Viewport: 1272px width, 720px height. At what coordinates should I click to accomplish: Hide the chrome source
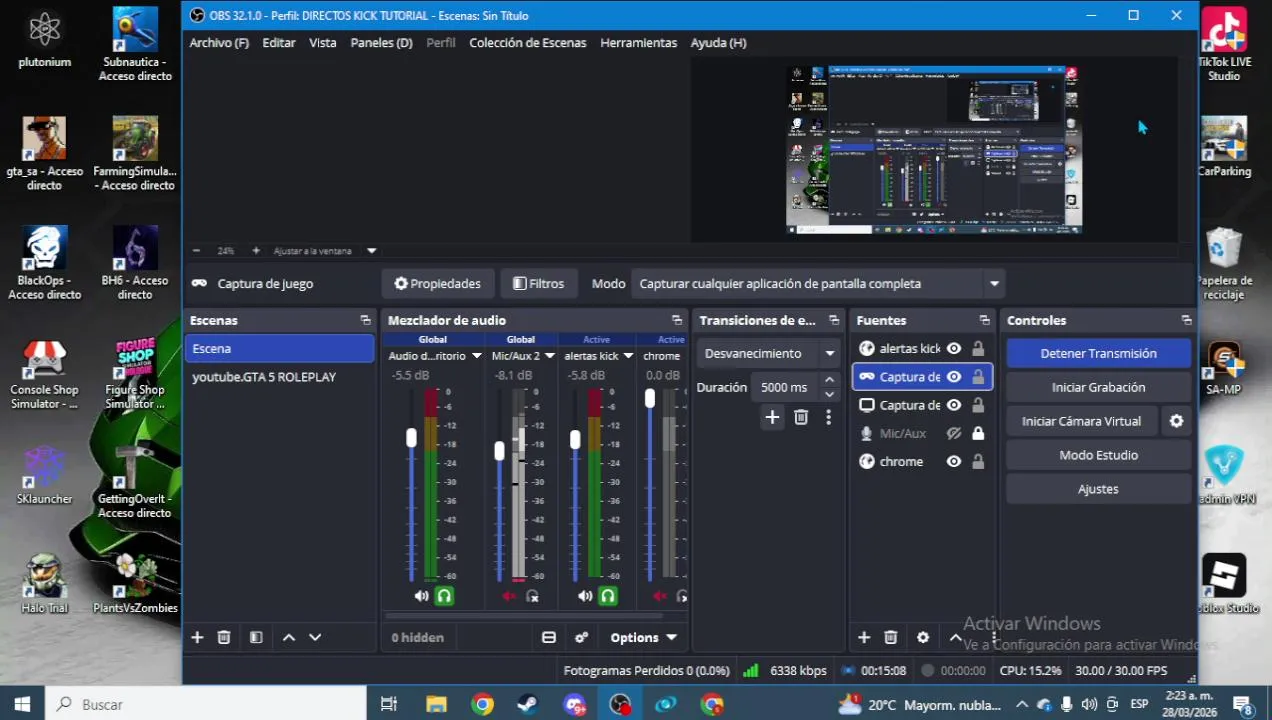(x=954, y=461)
